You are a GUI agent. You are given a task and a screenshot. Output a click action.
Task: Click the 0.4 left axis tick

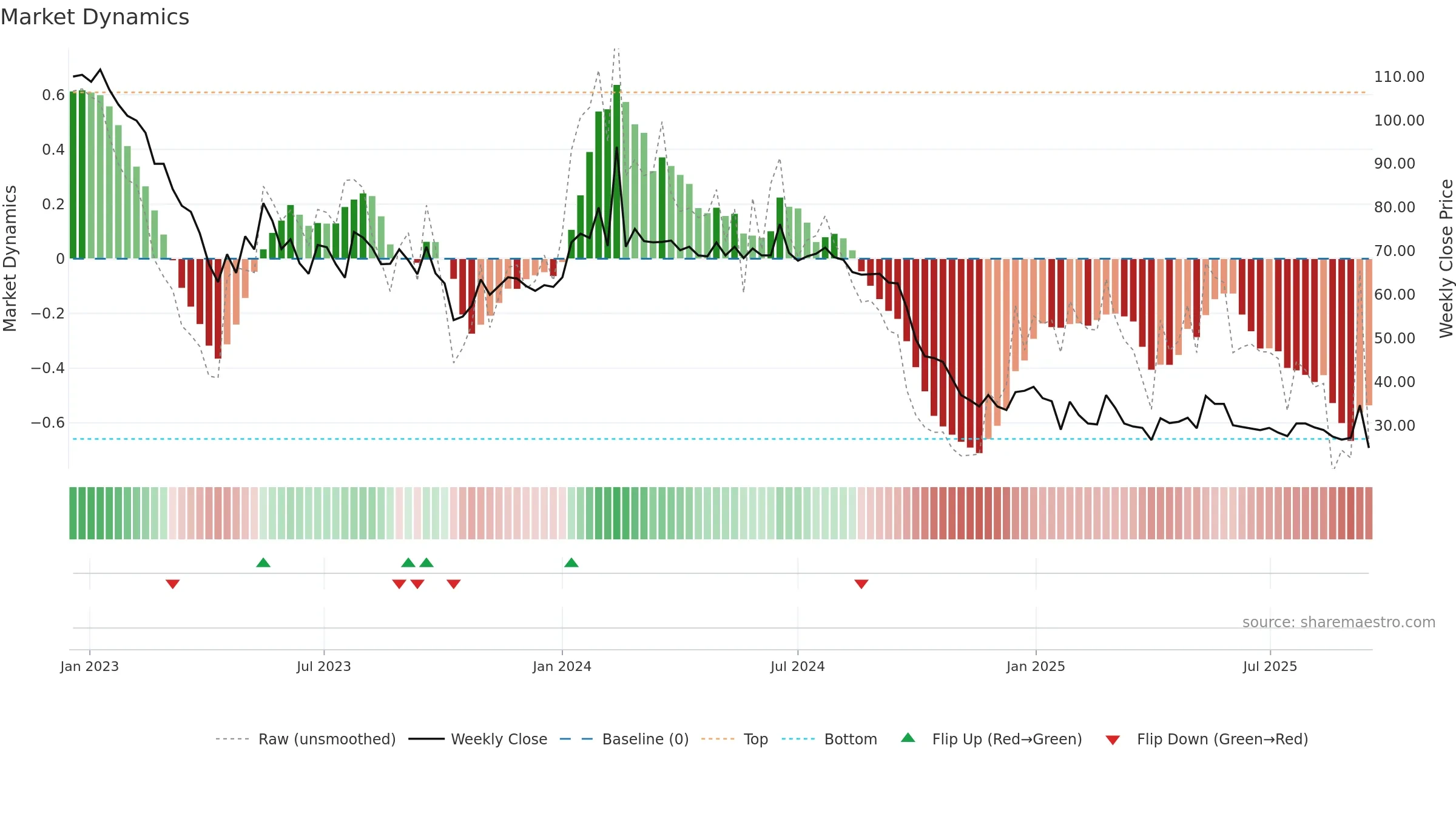[x=53, y=150]
